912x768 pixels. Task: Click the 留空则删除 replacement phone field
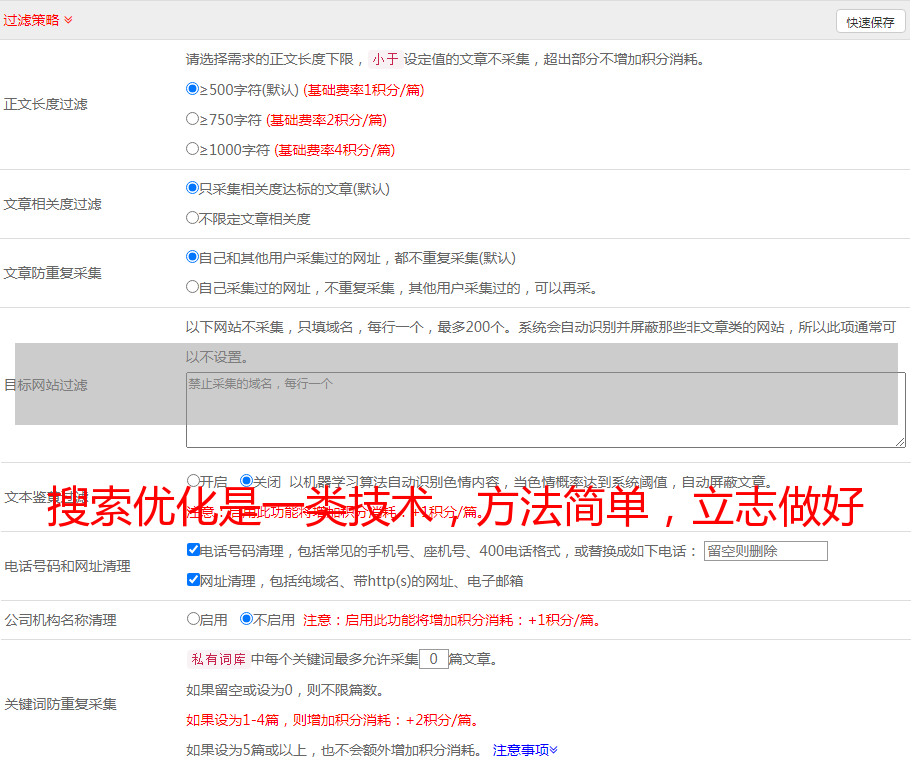coord(765,551)
